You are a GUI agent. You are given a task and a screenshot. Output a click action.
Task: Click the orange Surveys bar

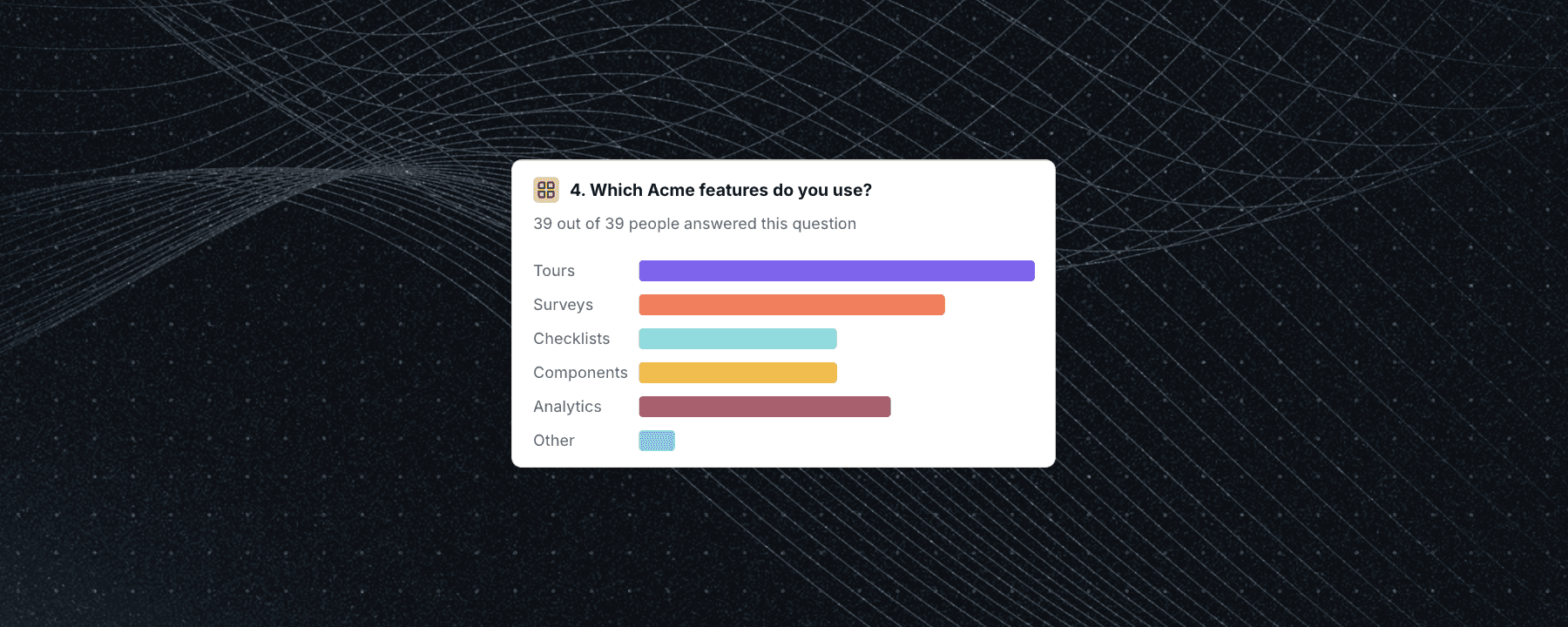pyautogui.click(x=791, y=304)
